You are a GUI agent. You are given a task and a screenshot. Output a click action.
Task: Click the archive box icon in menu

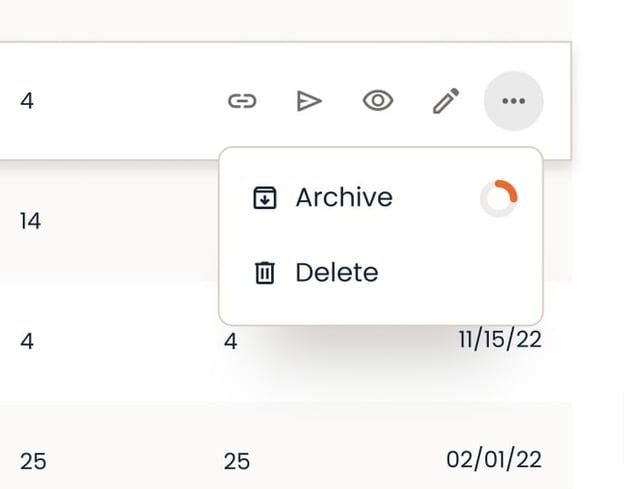265,197
